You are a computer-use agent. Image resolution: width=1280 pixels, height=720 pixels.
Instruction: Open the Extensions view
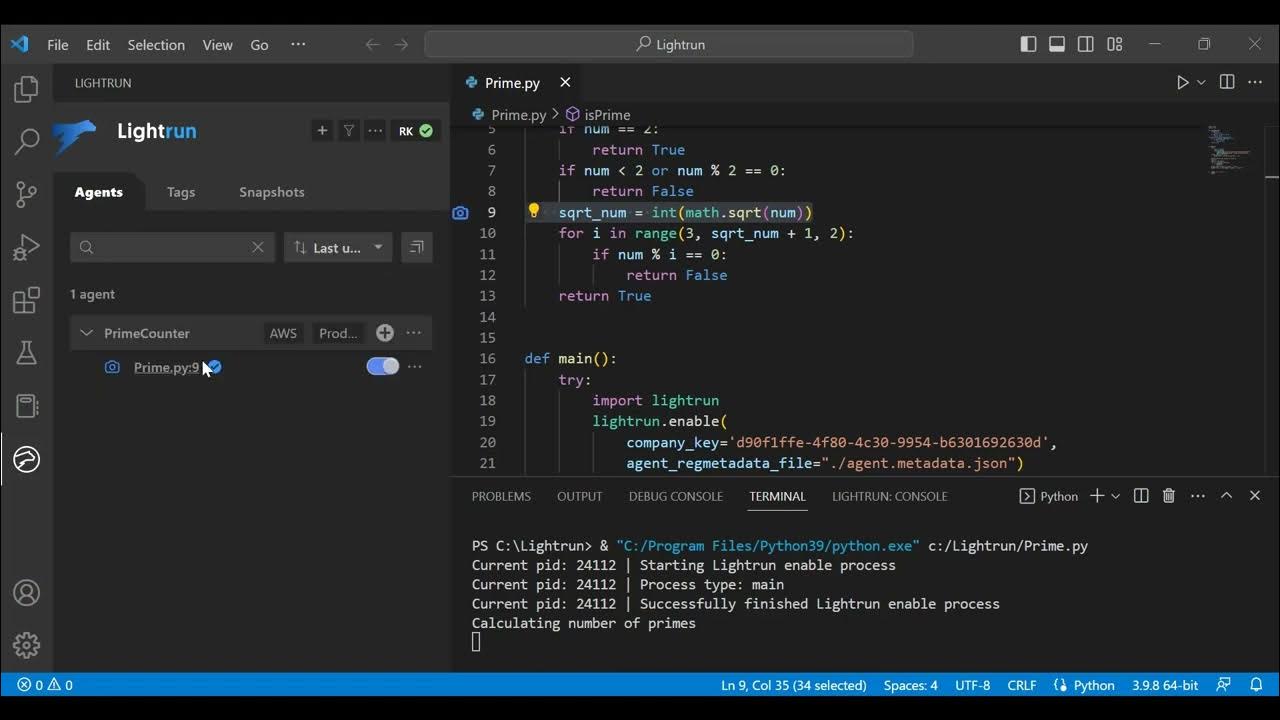click(26, 300)
